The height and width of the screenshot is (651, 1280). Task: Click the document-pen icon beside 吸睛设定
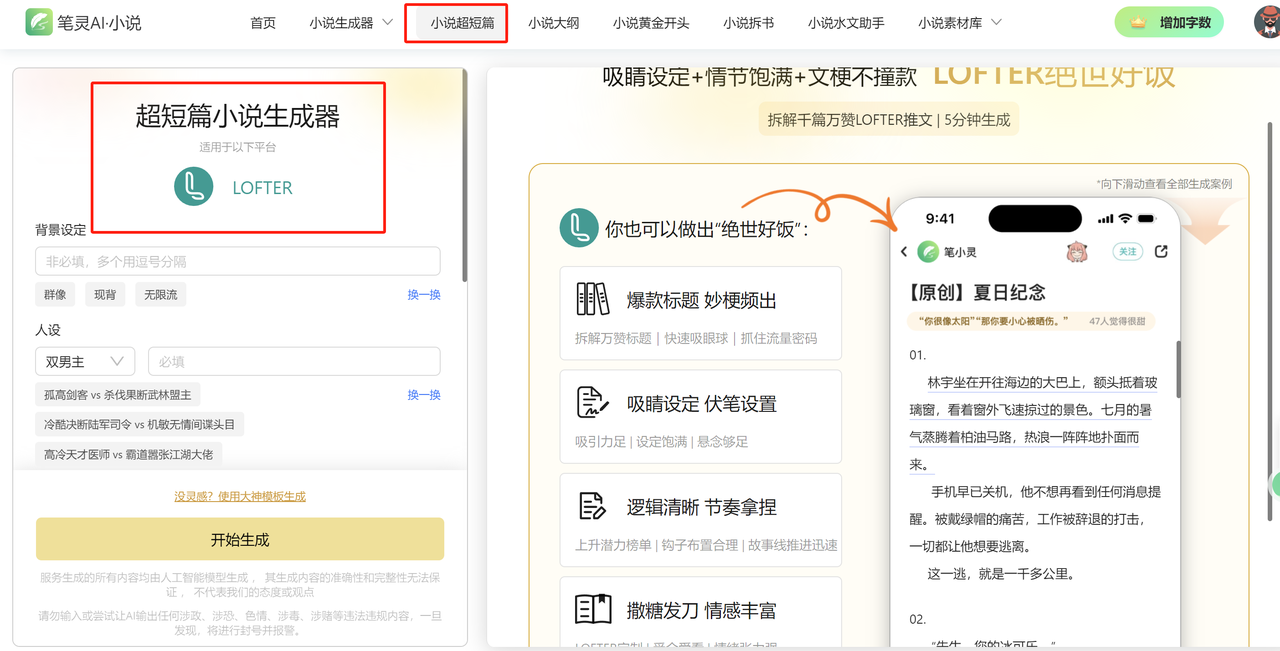click(x=593, y=402)
